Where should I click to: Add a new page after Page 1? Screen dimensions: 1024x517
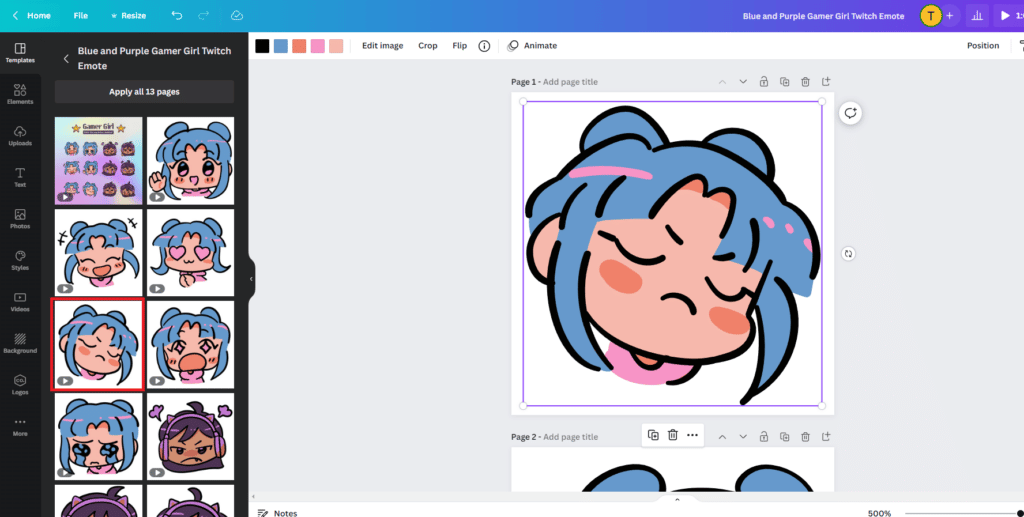click(826, 82)
